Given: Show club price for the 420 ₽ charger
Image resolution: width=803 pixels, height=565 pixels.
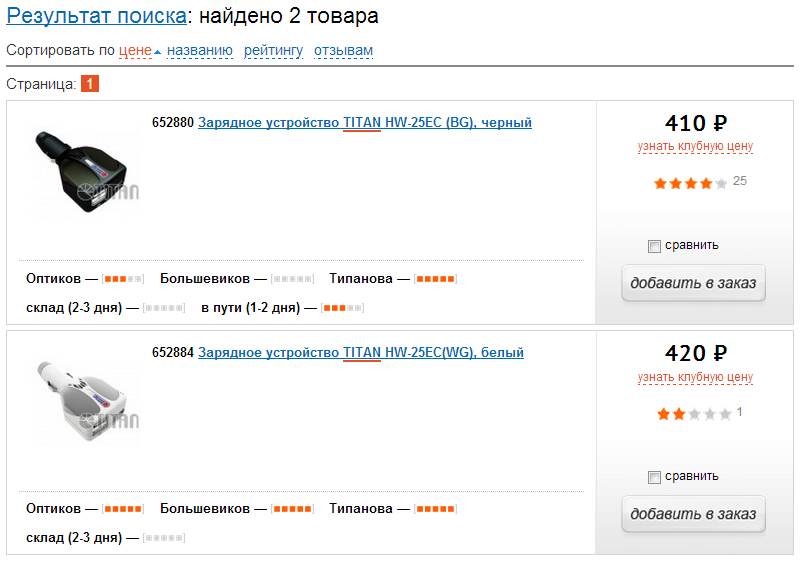Looking at the screenshot, I should click(x=695, y=377).
